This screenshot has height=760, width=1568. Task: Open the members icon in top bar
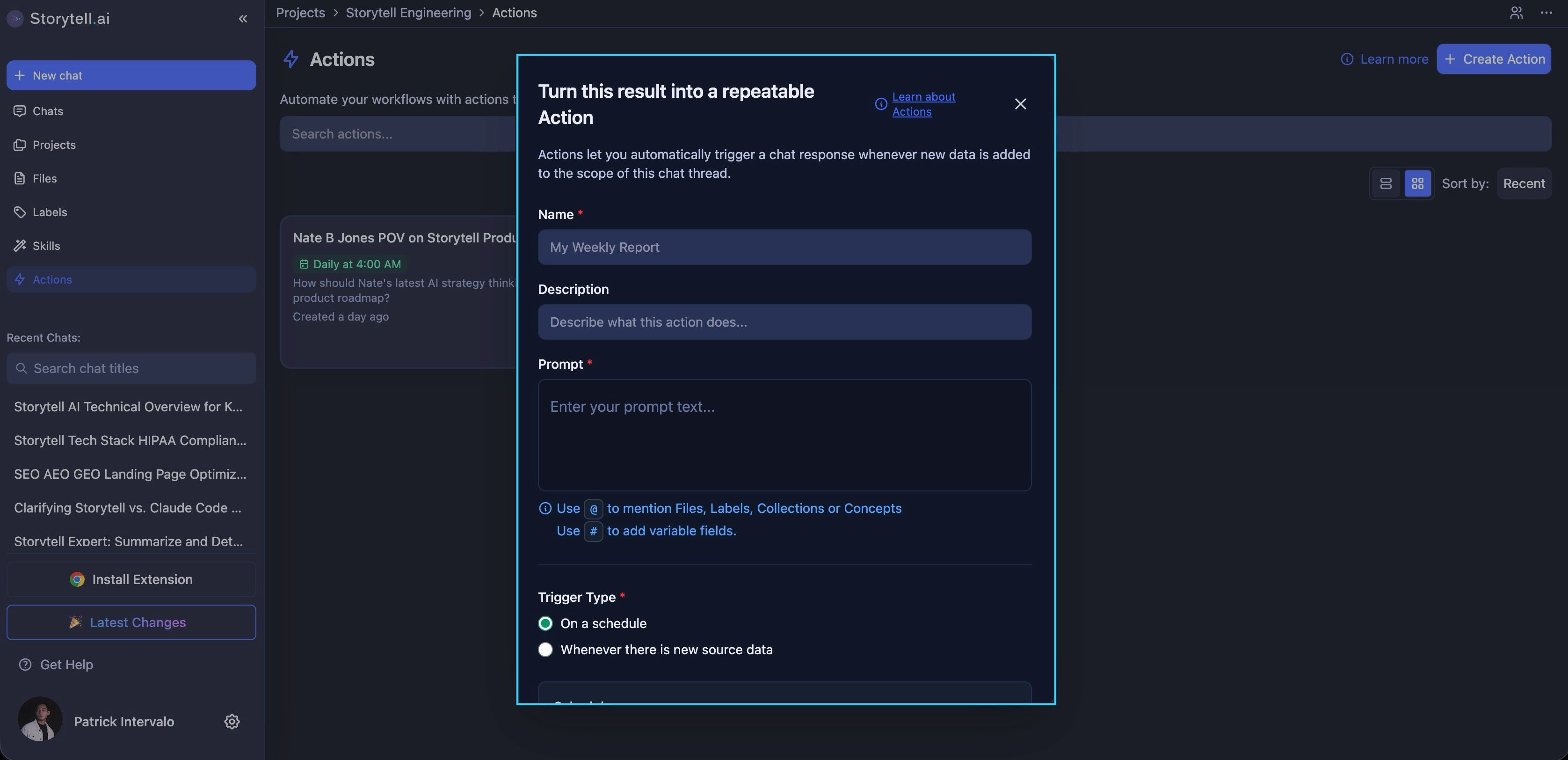tap(1516, 13)
